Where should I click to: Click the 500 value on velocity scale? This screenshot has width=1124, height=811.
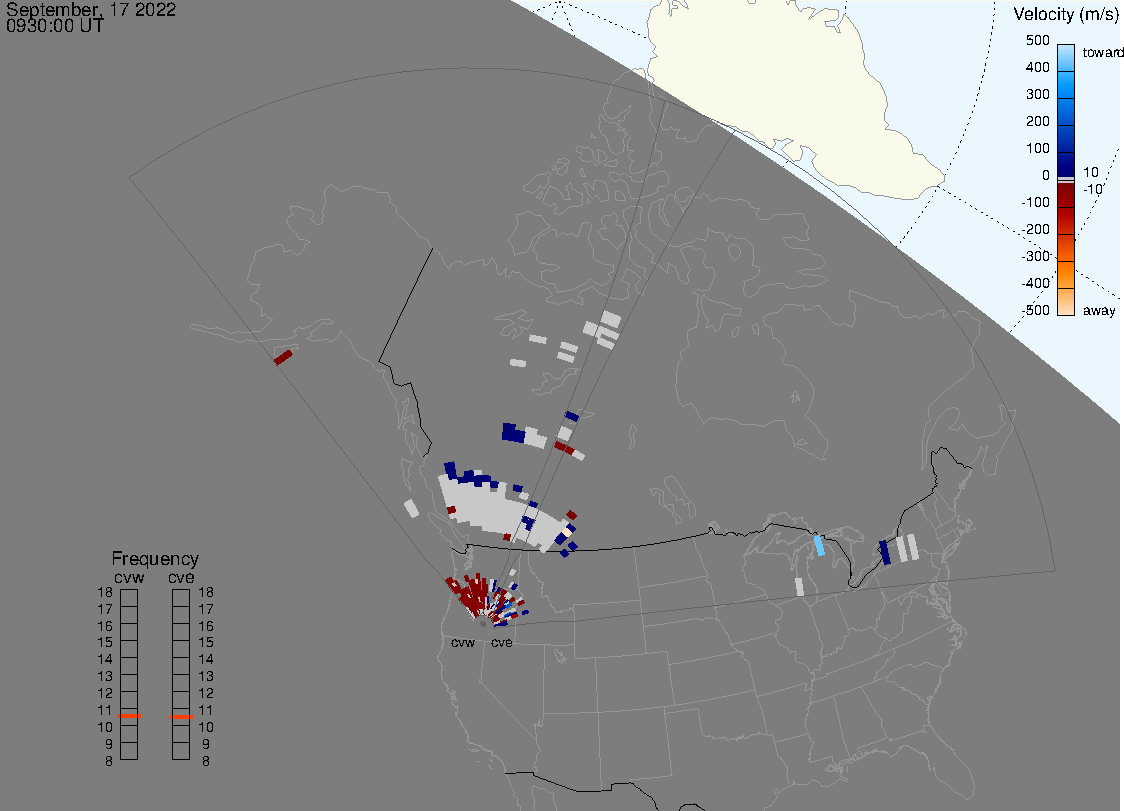pos(1037,40)
